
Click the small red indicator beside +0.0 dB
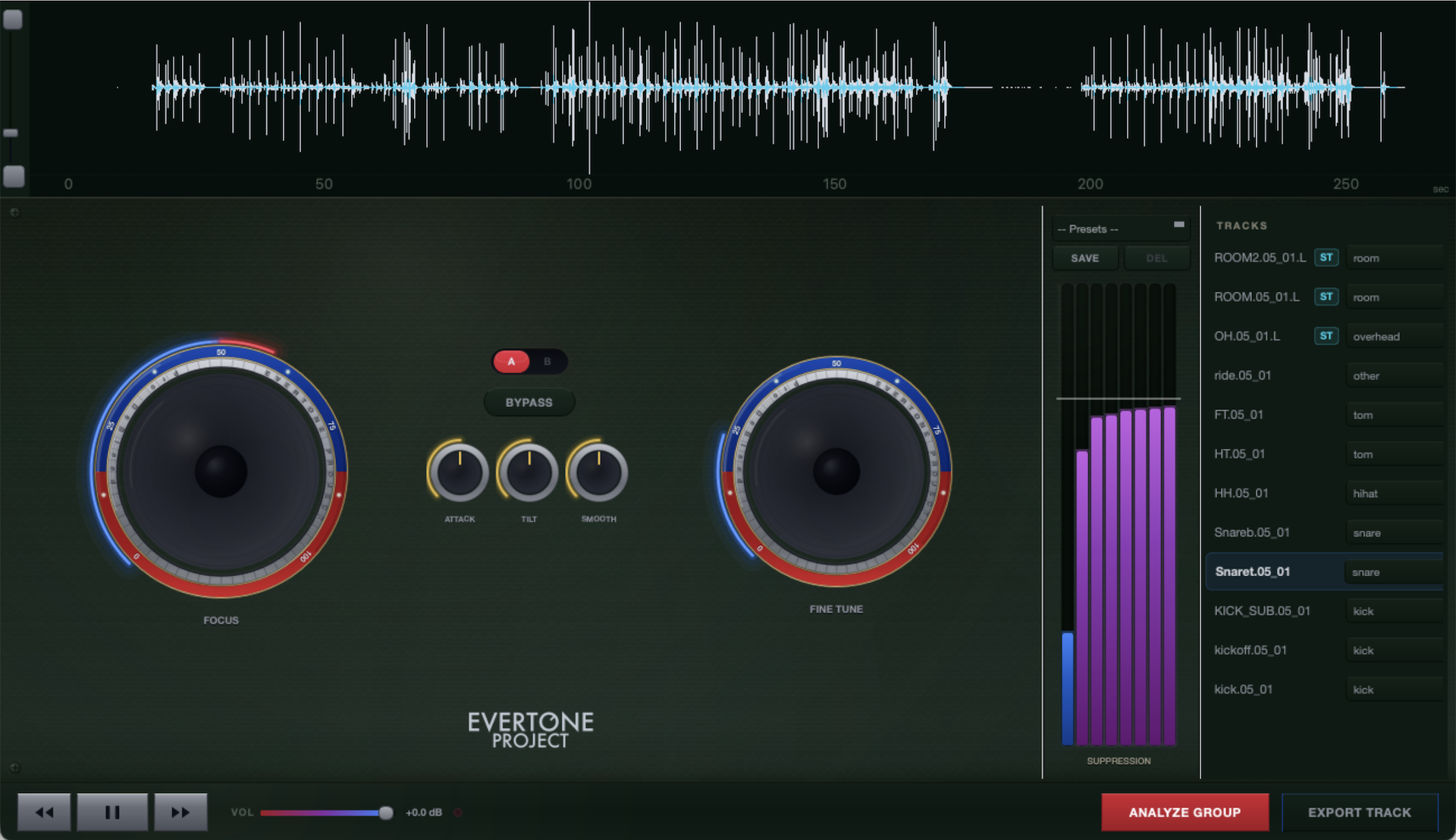(x=458, y=813)
